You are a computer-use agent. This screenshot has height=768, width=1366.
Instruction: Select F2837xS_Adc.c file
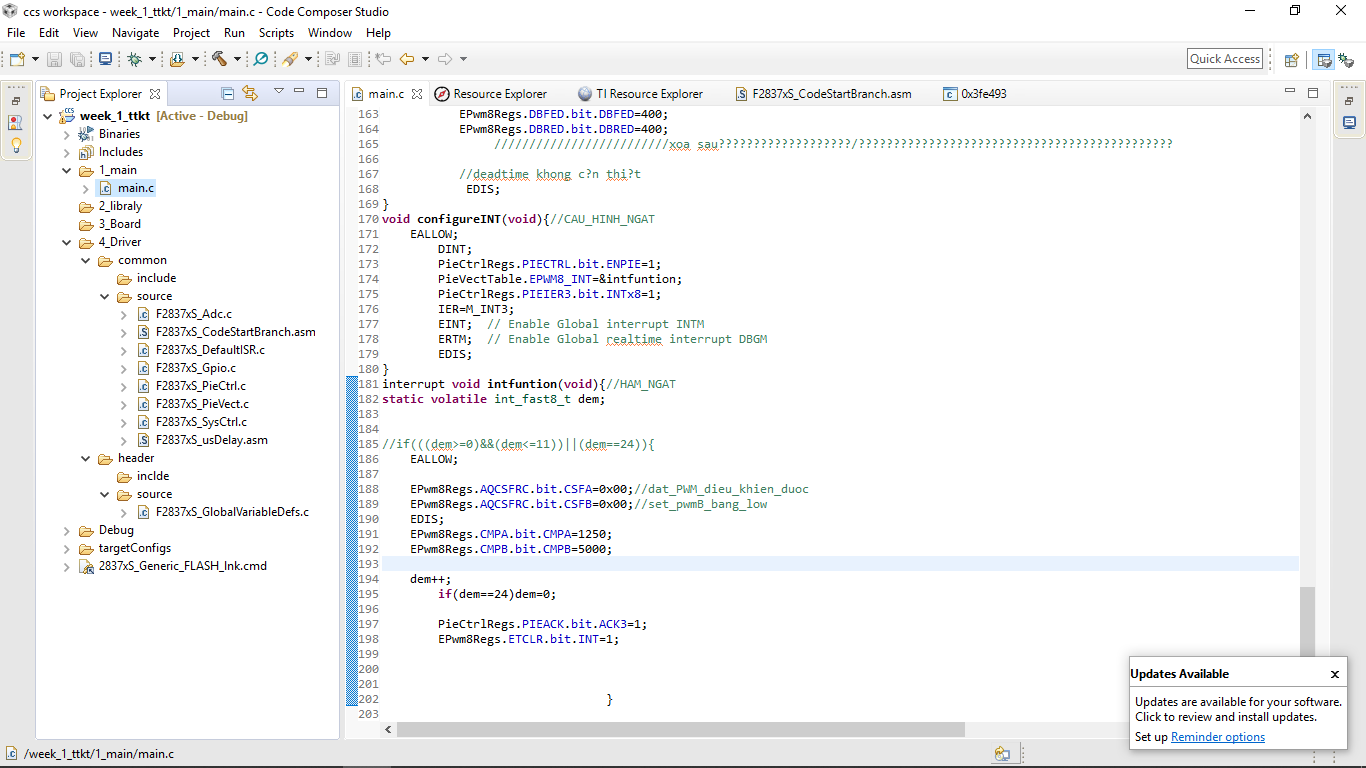pyautogui.click(x=194, y=314)
